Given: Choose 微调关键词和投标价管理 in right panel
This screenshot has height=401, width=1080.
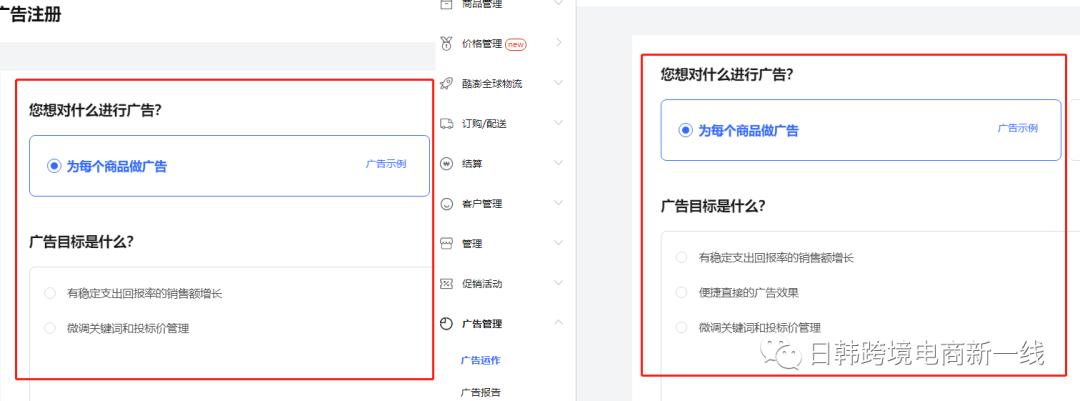Looking at the screenshot, I should 681,327.
